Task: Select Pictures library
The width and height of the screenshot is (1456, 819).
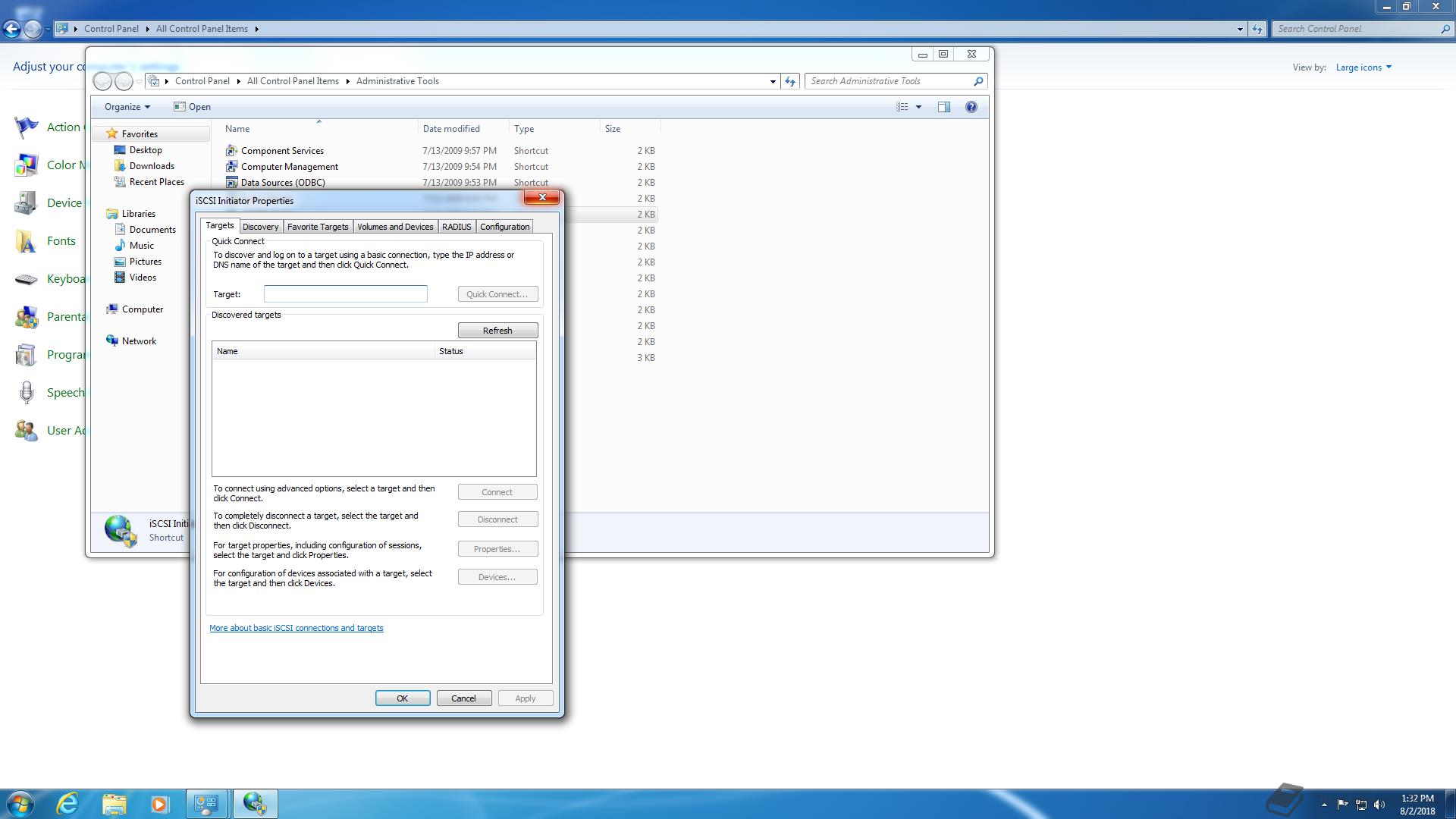Action: click(x=145, y=262)
